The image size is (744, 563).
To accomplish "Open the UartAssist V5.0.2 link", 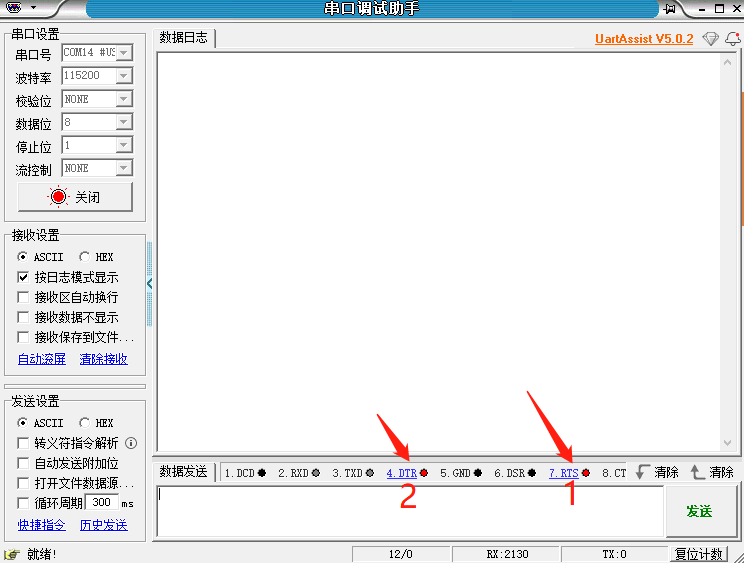I will (x=643, y=39).
